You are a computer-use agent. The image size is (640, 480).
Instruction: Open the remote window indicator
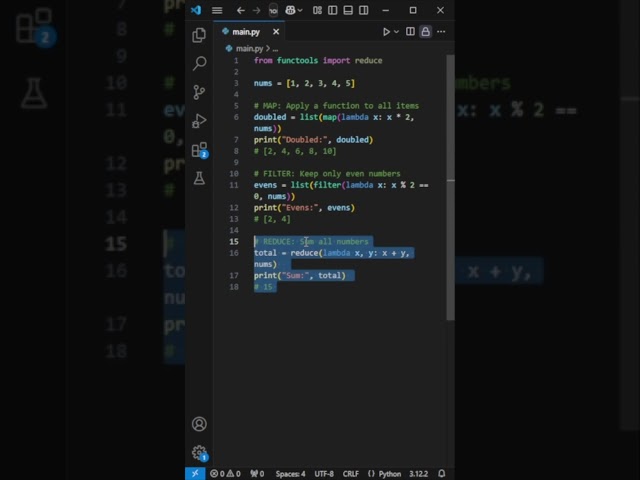coord(195,473)
